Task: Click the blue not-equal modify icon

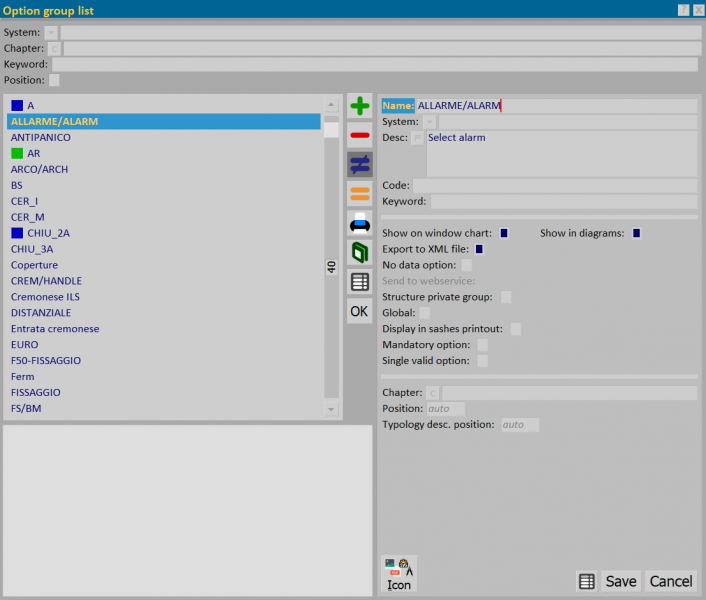Action: point(359,164)
